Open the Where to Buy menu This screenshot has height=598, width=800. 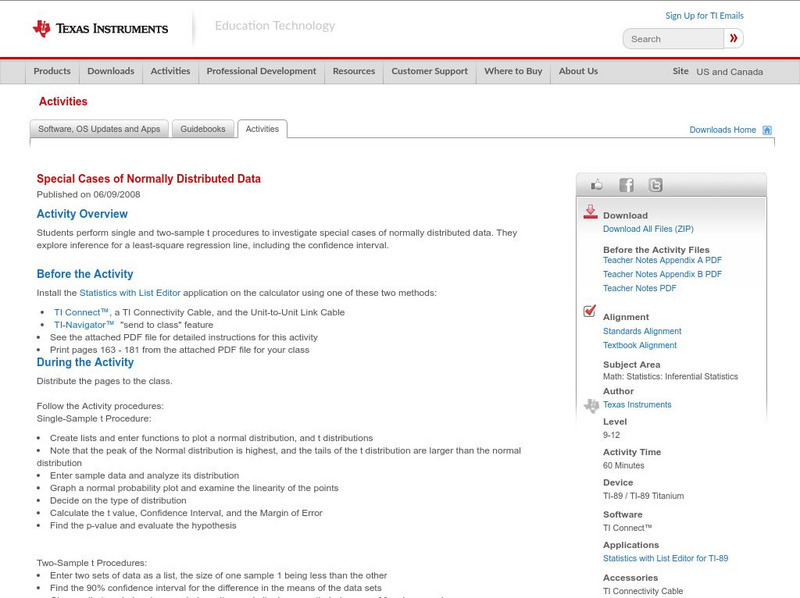(513, 71)
